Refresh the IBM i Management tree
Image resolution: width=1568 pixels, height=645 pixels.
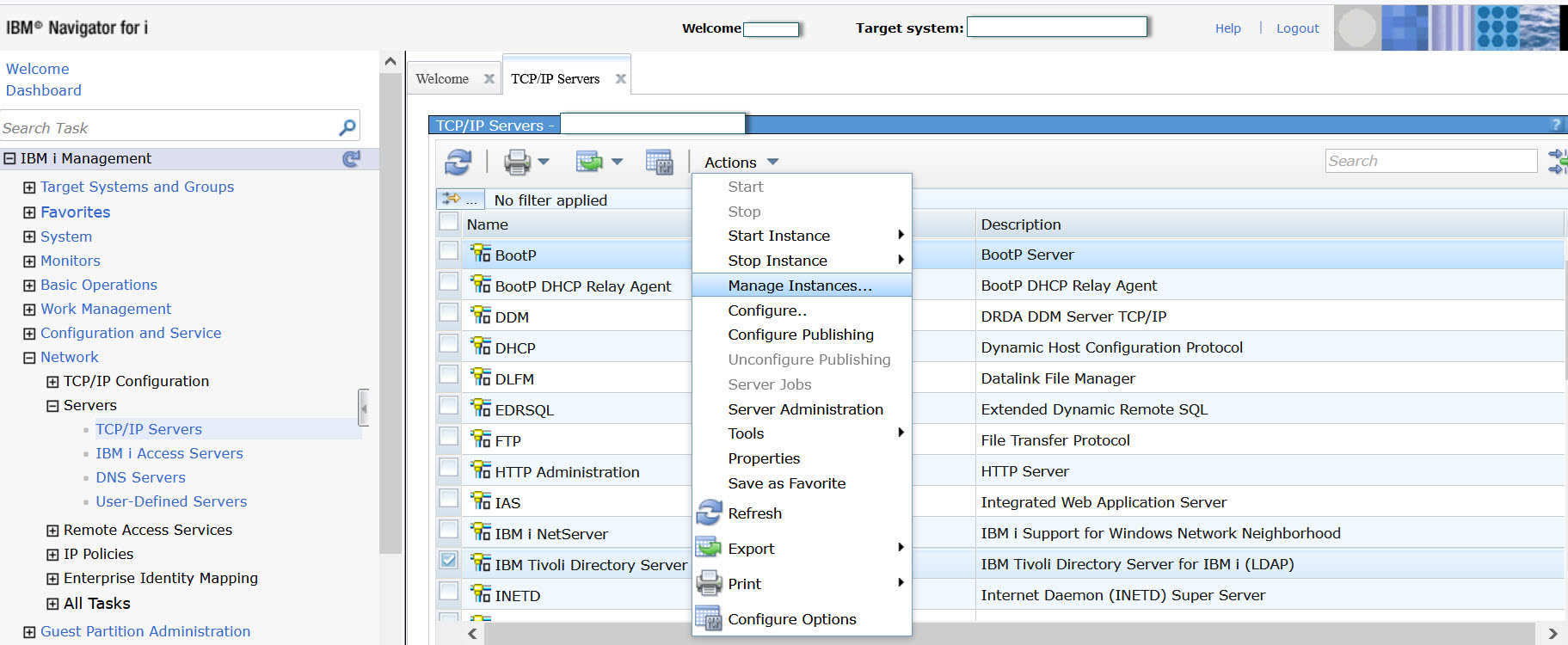(x=351, y=158)
